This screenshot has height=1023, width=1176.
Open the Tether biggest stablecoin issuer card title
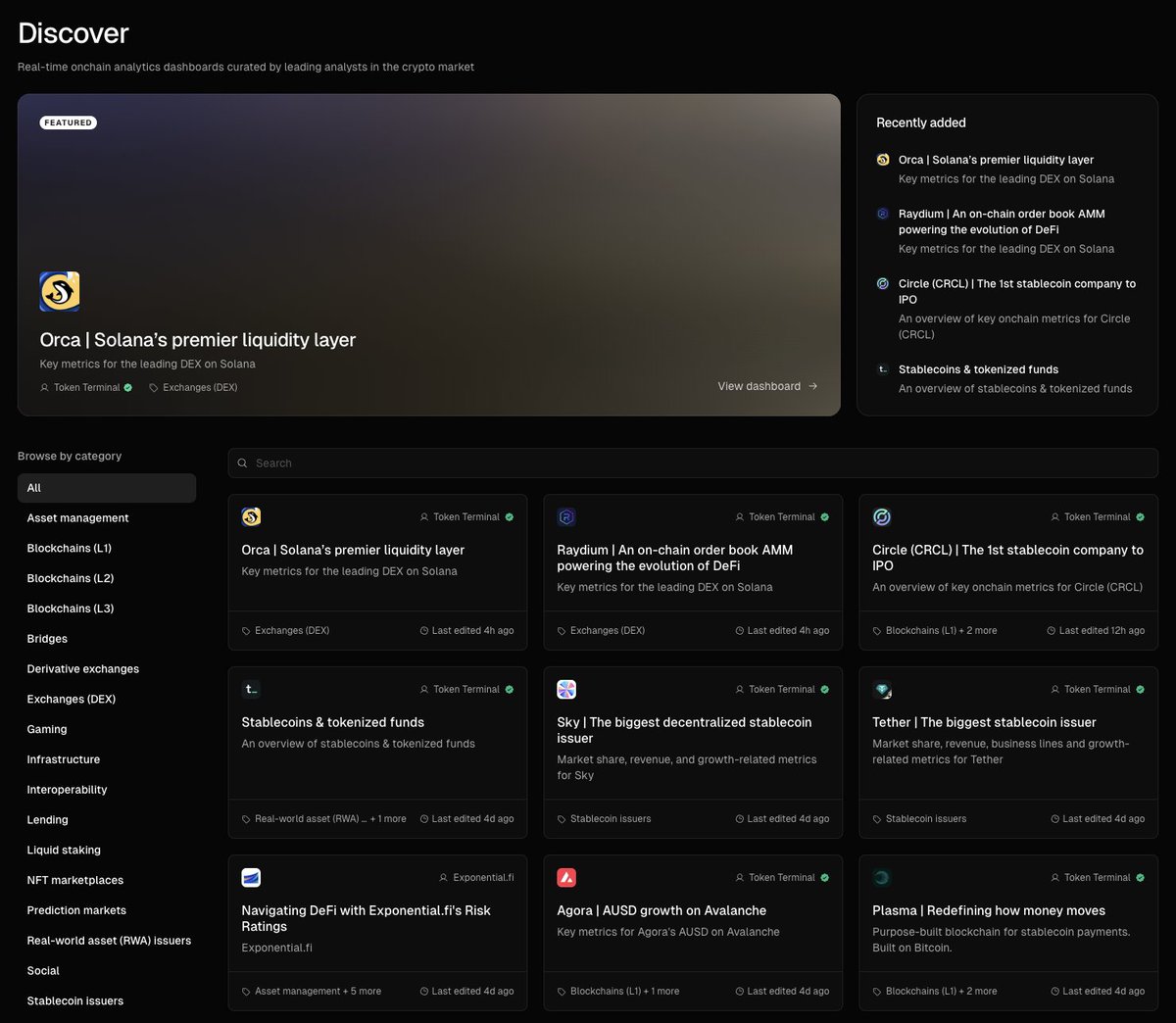click(984, 722)
